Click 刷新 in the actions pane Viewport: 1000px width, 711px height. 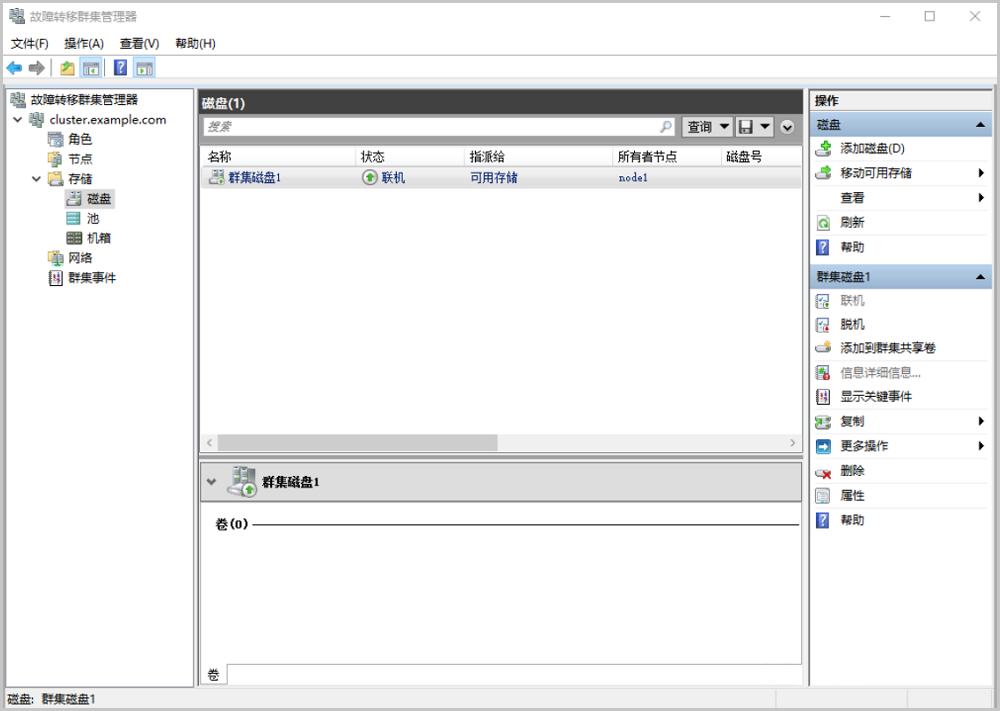tap(852, 223)
